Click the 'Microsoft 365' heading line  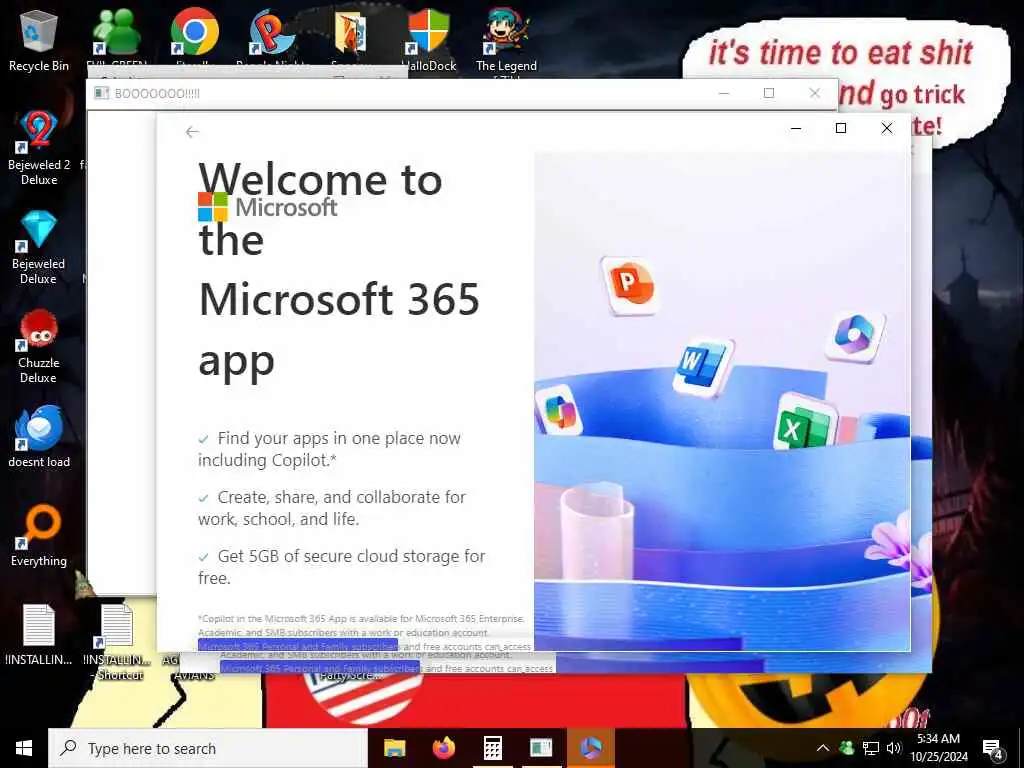pos(339,300)
